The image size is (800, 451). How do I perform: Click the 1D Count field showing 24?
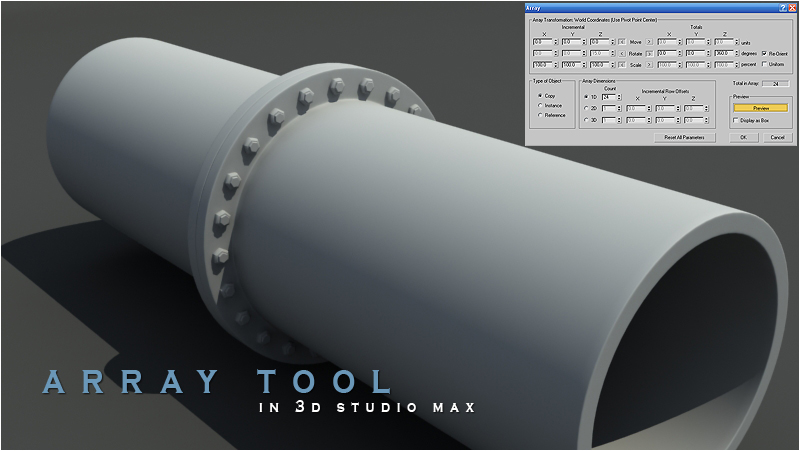(609, 97)
